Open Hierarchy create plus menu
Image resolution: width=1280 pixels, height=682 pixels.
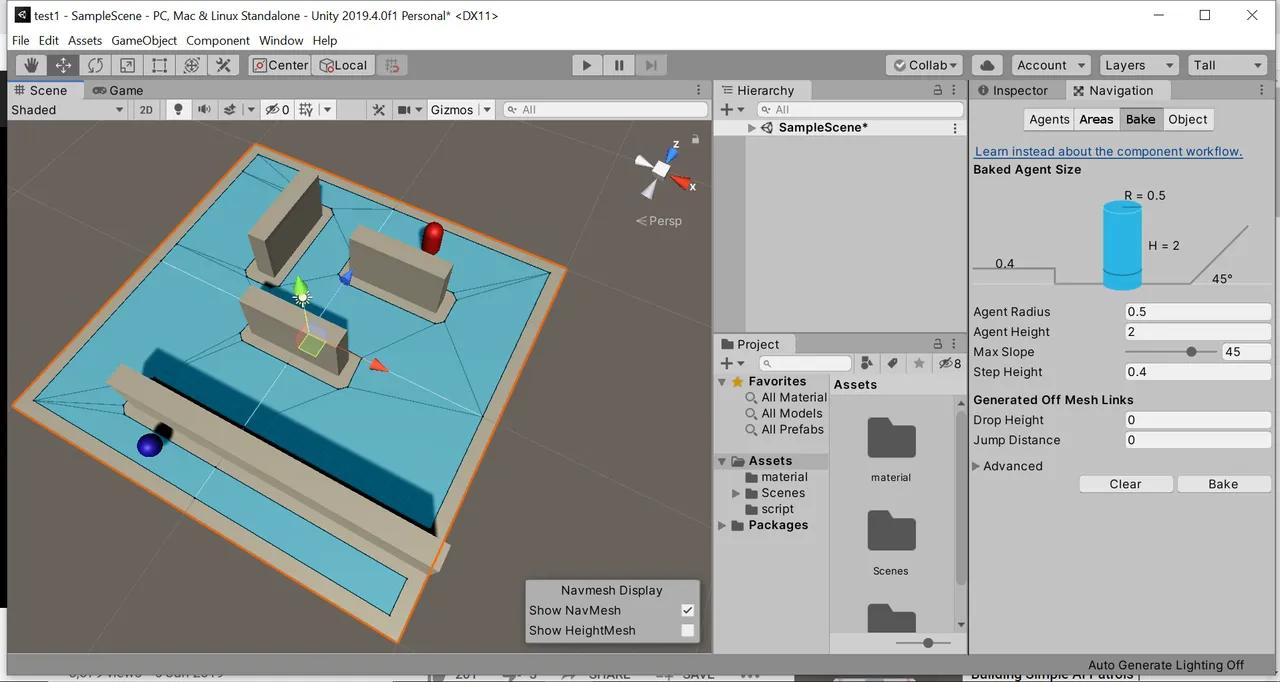tap(732, 110)
